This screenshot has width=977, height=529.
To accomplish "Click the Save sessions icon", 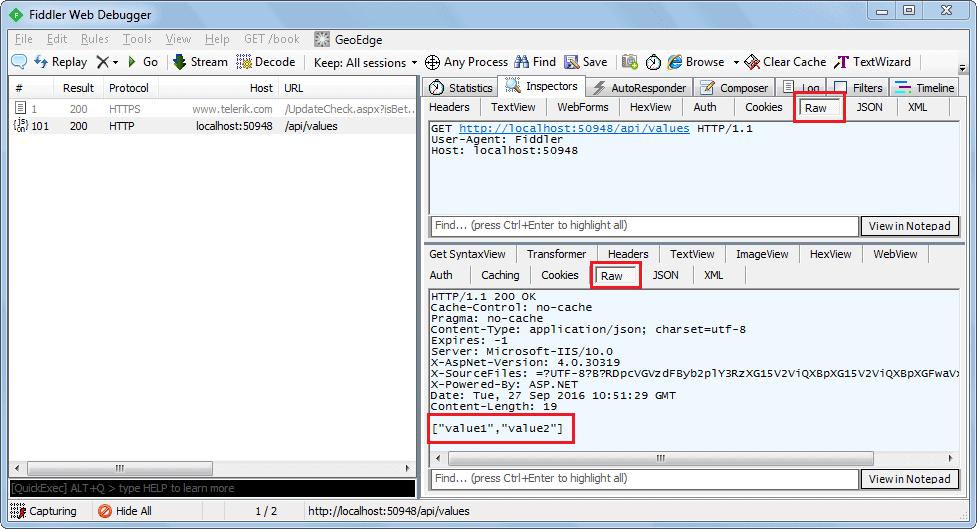I will click(571, 62).
